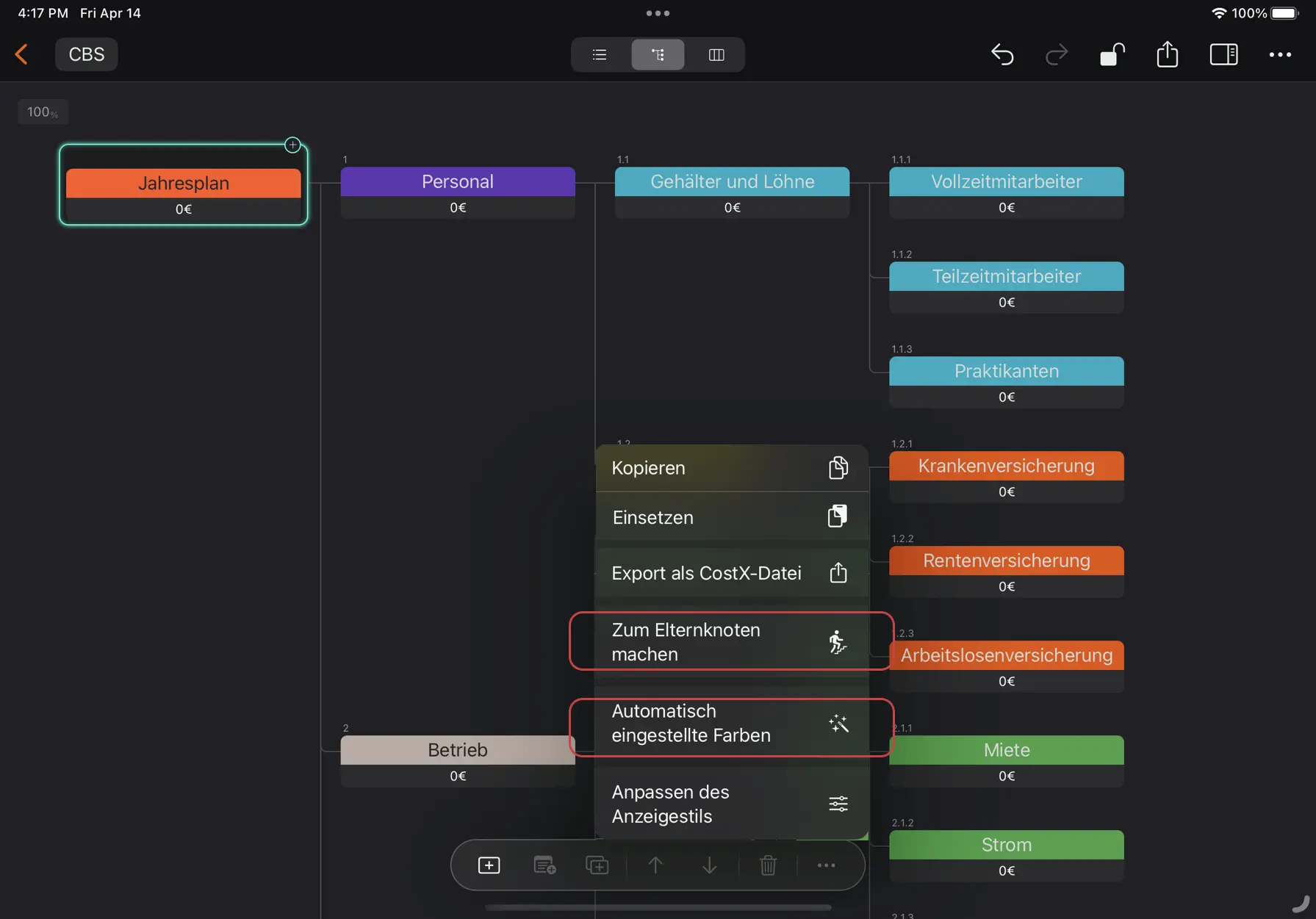Viewport: 1316px width, 919px height.
Task: Add a new node from bottom toolbar
Action: coord(489,865)
